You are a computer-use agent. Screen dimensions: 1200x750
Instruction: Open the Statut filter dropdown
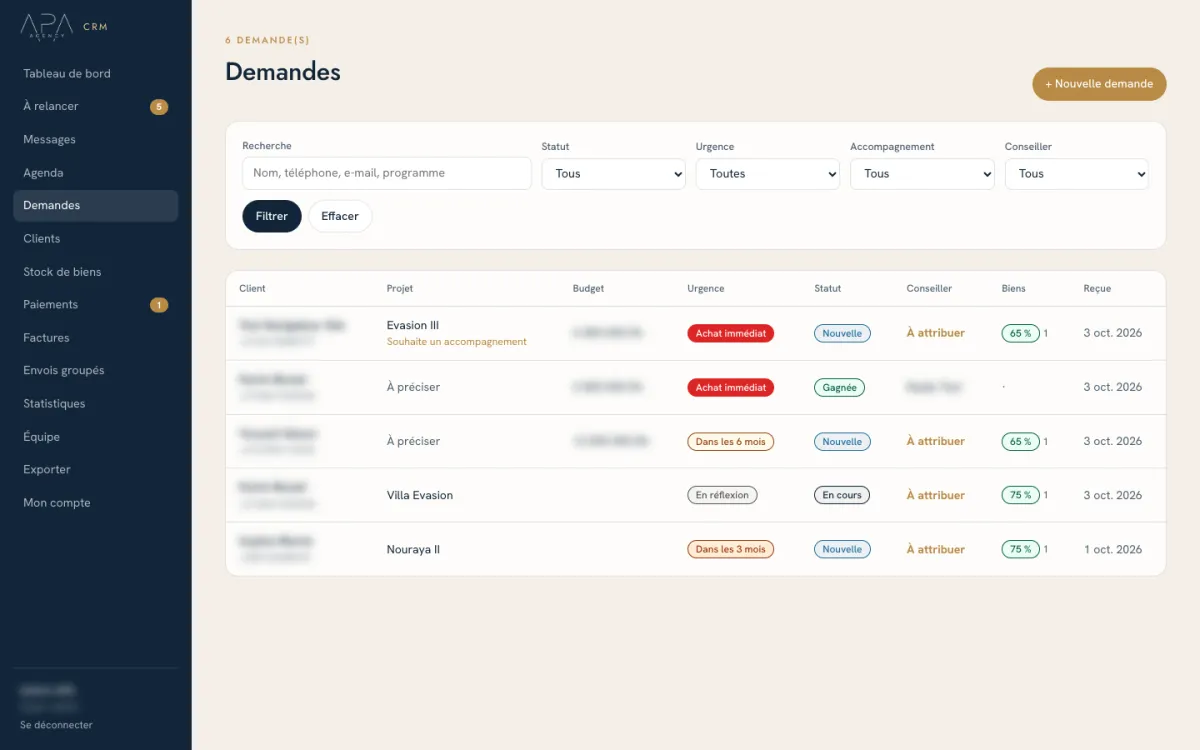[x=613, y=173]
